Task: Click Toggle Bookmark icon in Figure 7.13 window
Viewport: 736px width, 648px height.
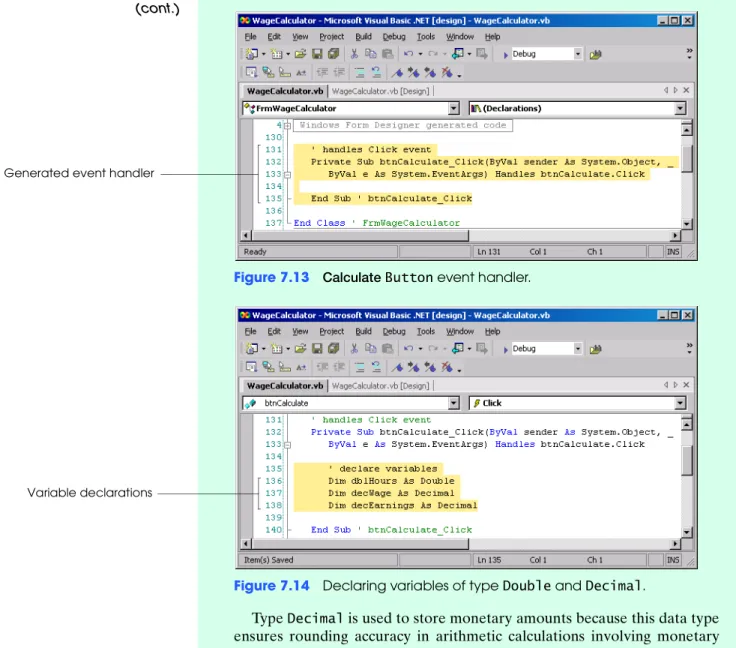Action: (398, 73)
